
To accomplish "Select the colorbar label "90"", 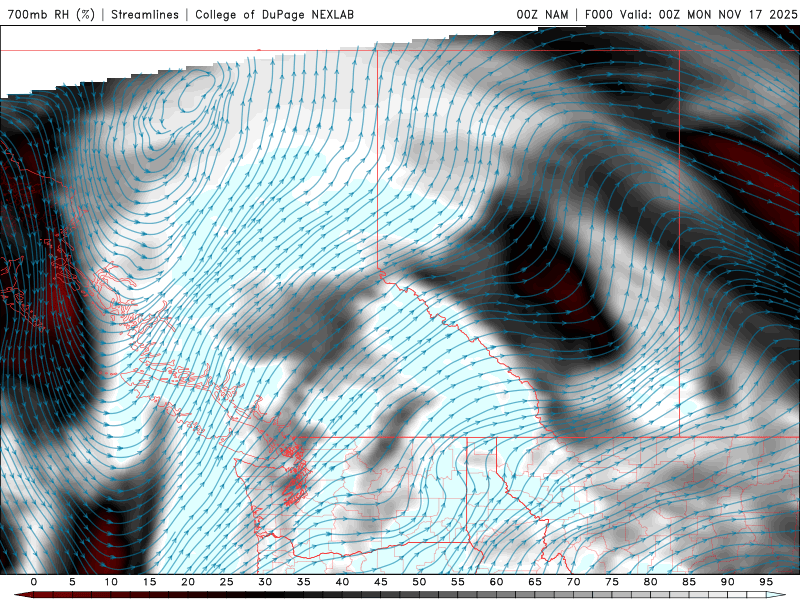I will point(727,582).
